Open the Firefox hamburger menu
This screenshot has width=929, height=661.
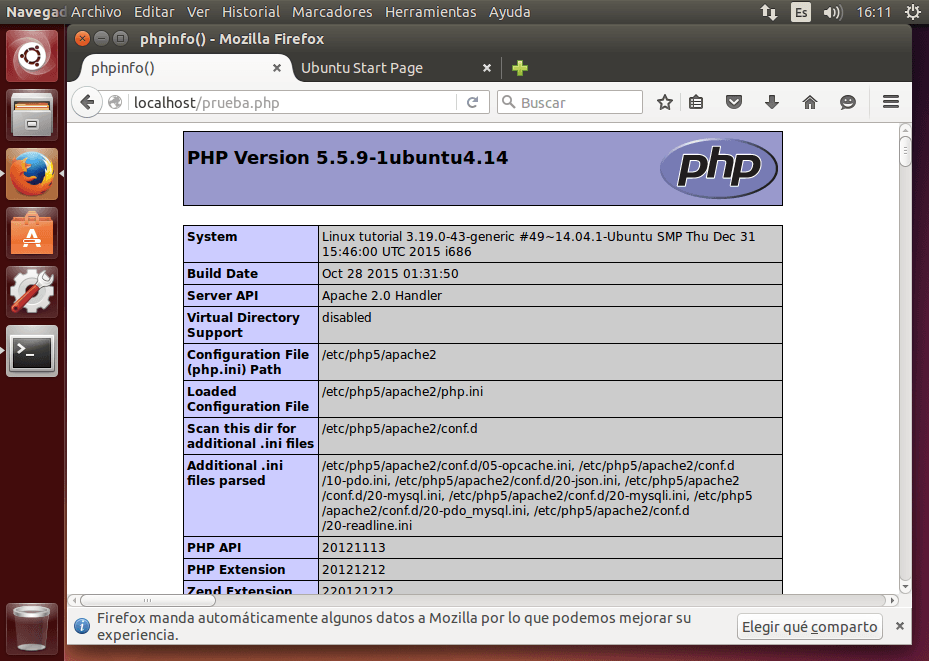pos(890,102)
